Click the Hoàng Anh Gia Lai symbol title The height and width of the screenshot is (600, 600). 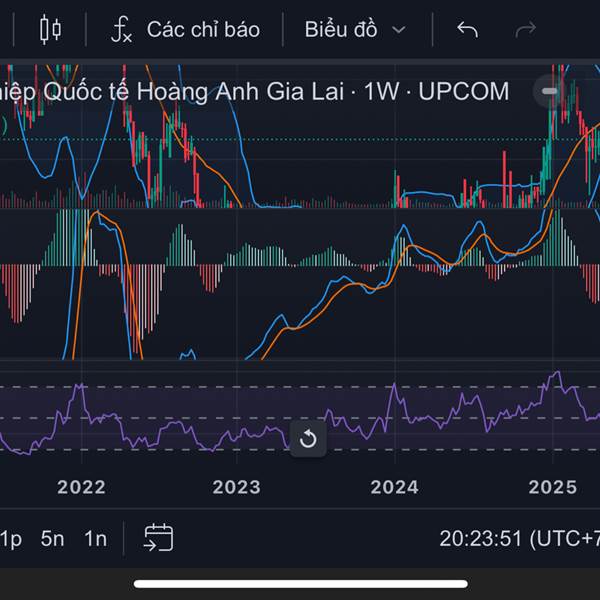(254, 91)
